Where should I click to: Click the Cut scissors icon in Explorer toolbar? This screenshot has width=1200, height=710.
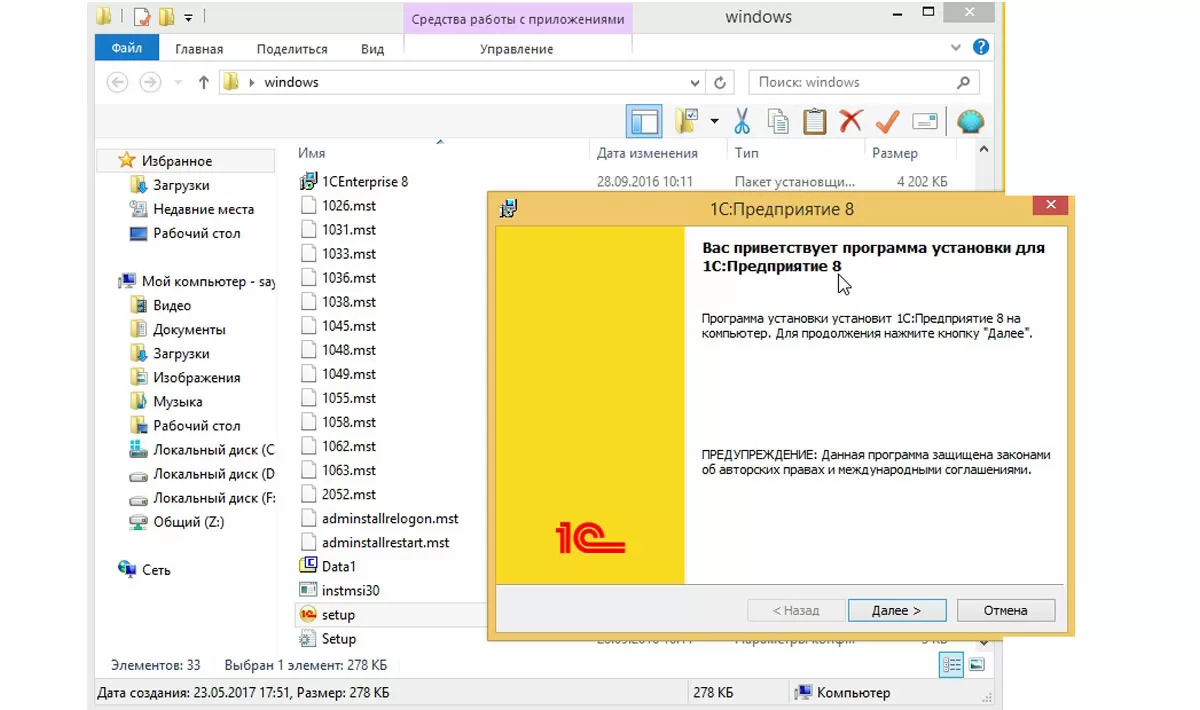coord(742,122)
